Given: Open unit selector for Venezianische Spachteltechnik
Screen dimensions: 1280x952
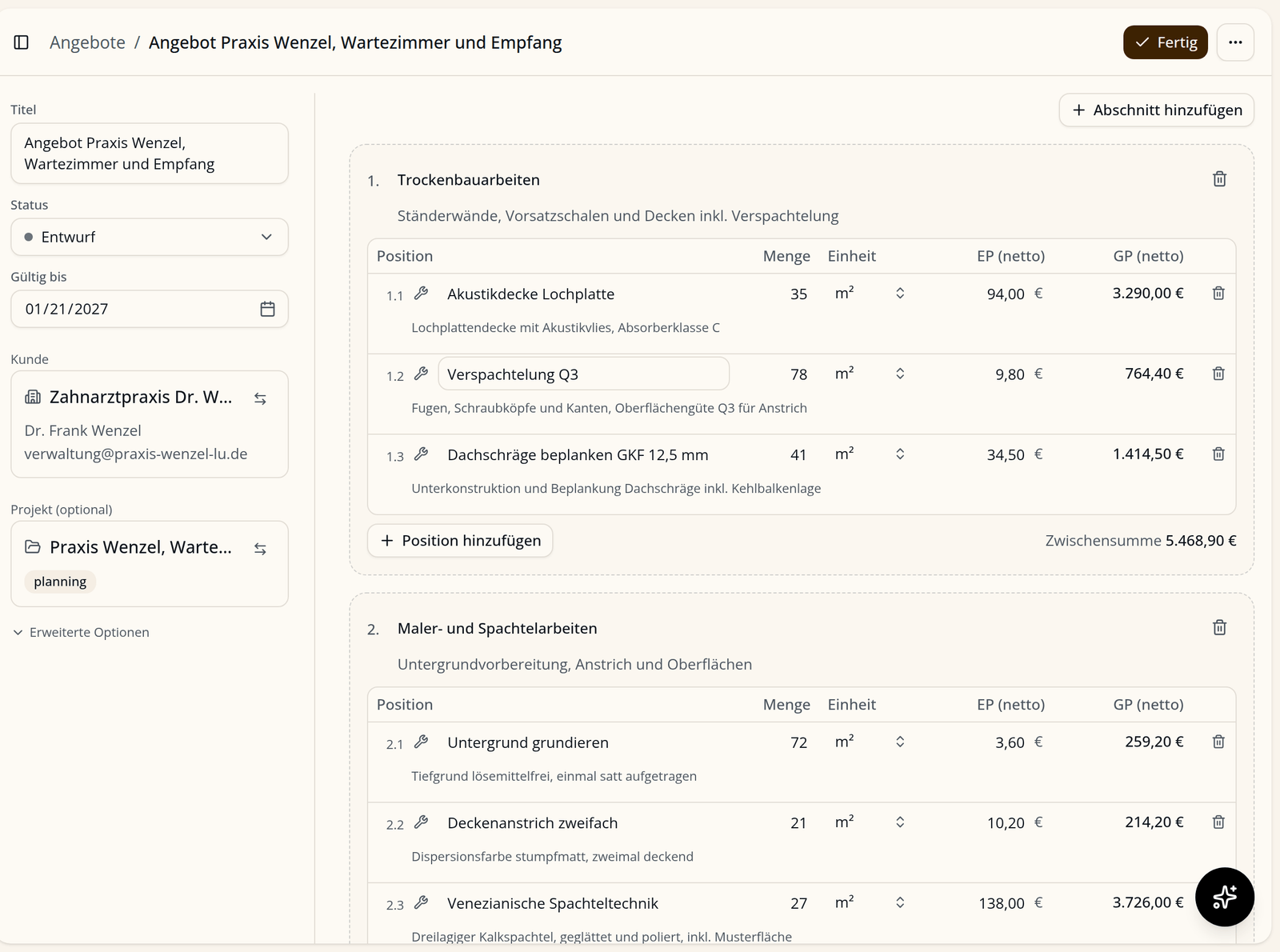Looking at the screenshot, I should click(870, 903).
